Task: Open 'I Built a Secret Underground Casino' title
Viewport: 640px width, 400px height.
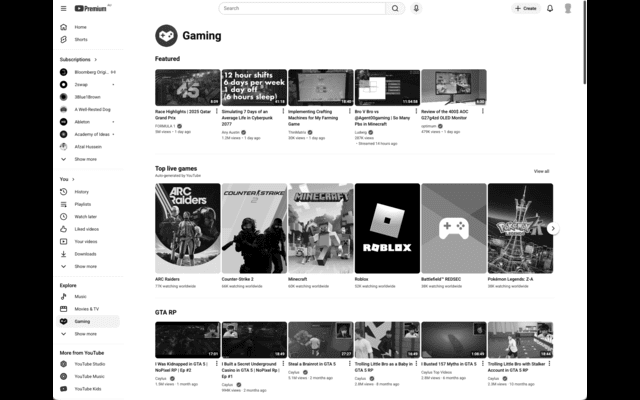Action: (250, 370)
